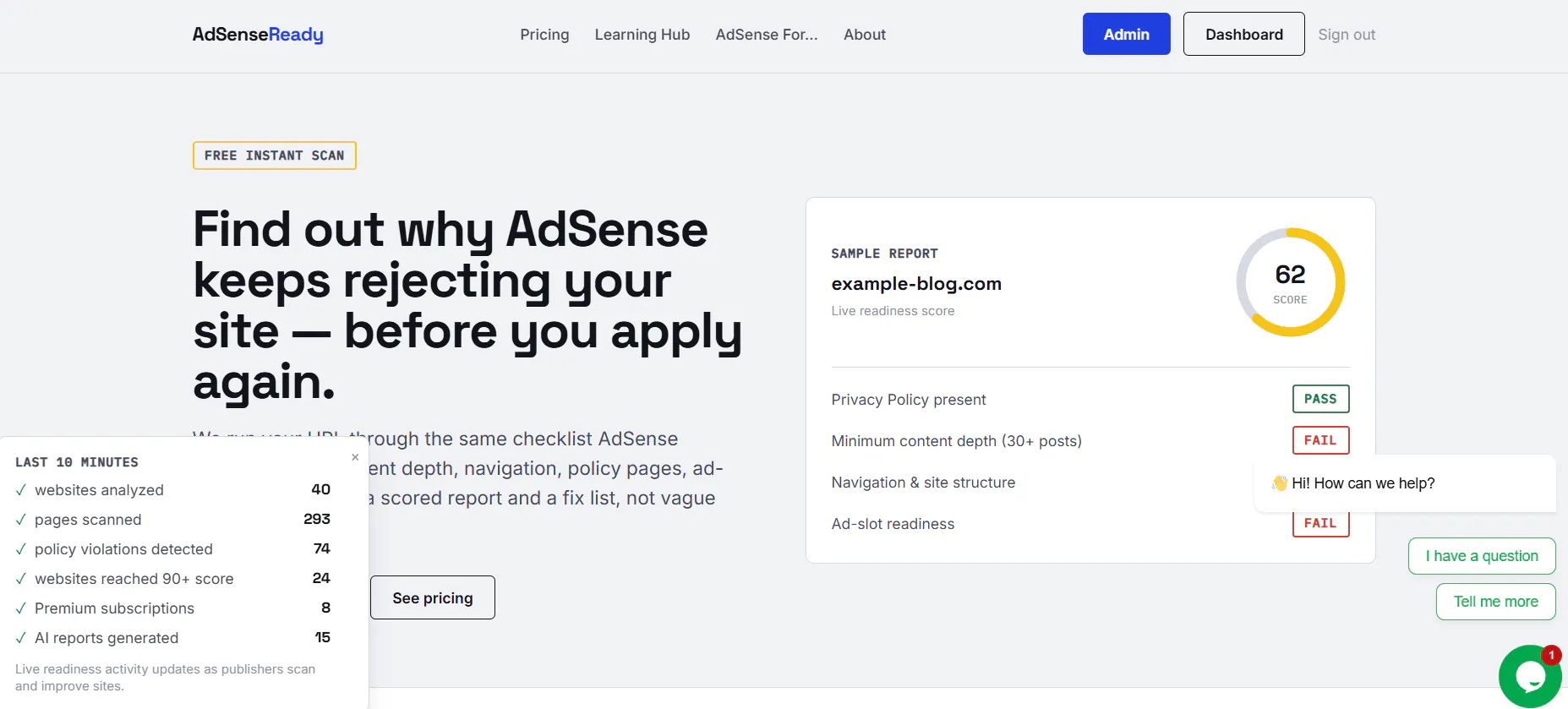Click the value 40 for websites analyzed
1568x709 pixels.
tap(321, 489)
